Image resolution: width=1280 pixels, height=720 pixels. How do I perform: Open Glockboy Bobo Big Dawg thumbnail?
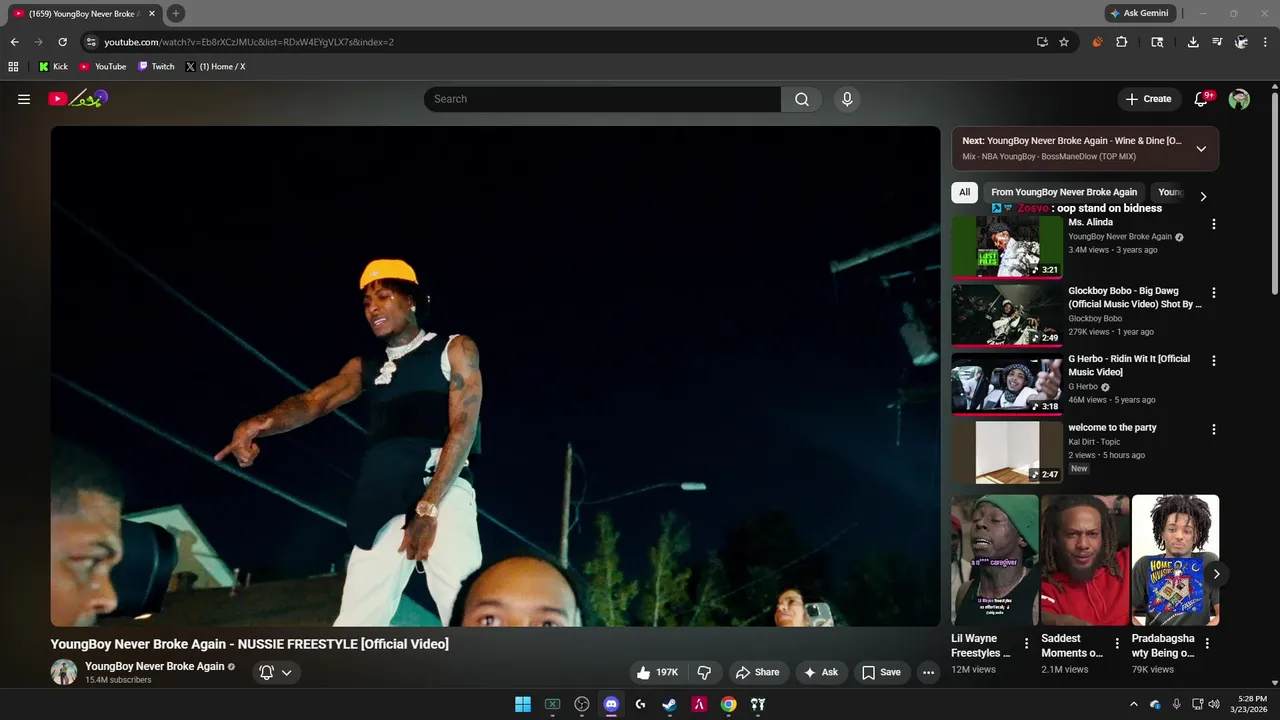click(x=1007, y=315)
